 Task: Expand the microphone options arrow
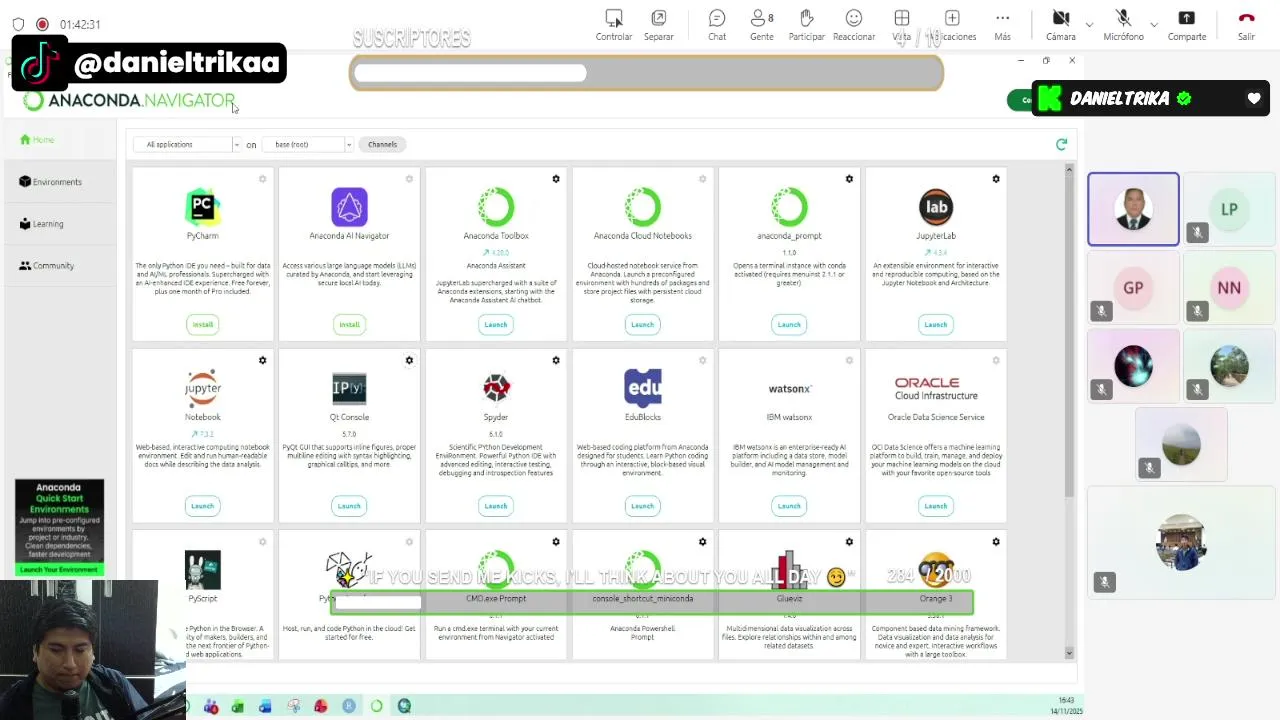click(1154, 24)
